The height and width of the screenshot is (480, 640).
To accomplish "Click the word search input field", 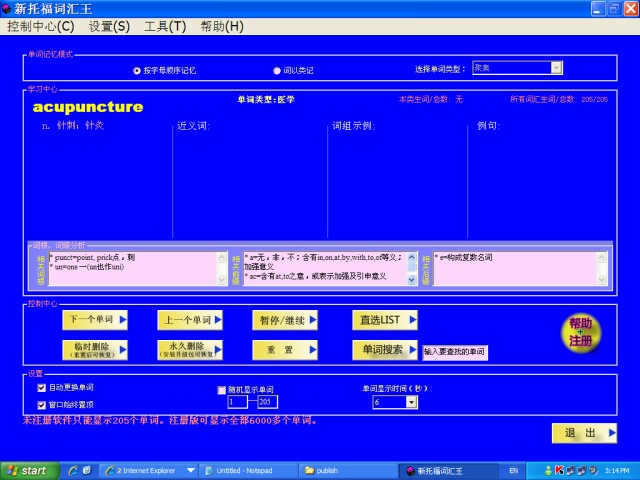I will (455, 351).
